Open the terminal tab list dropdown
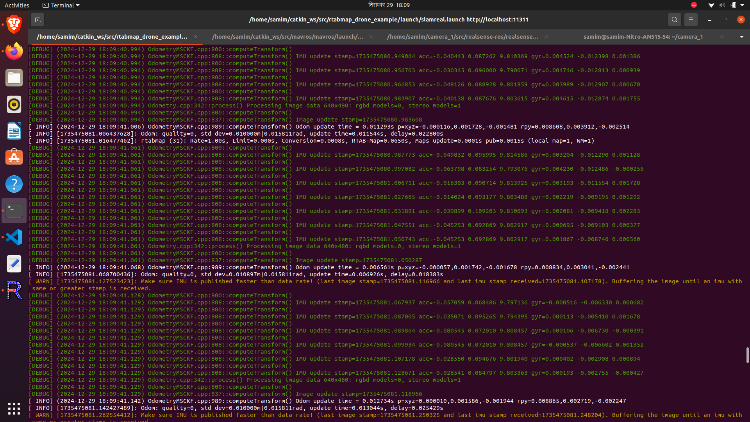 [741, 36]
